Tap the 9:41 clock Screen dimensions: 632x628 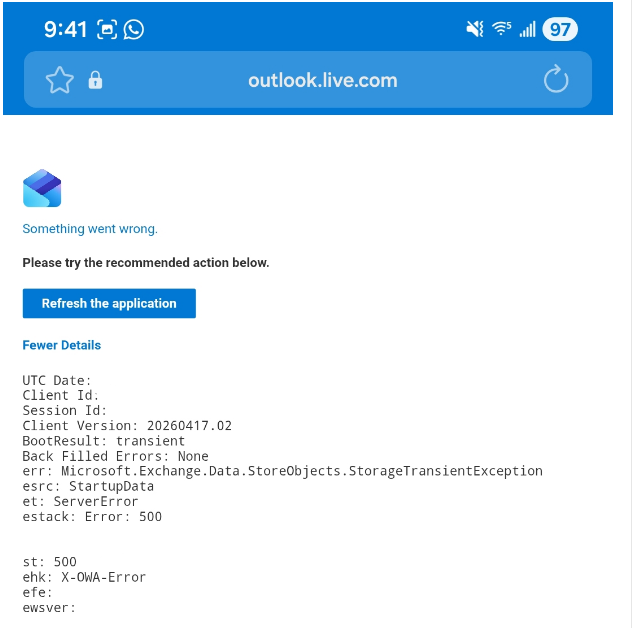(x=65, y=29)
